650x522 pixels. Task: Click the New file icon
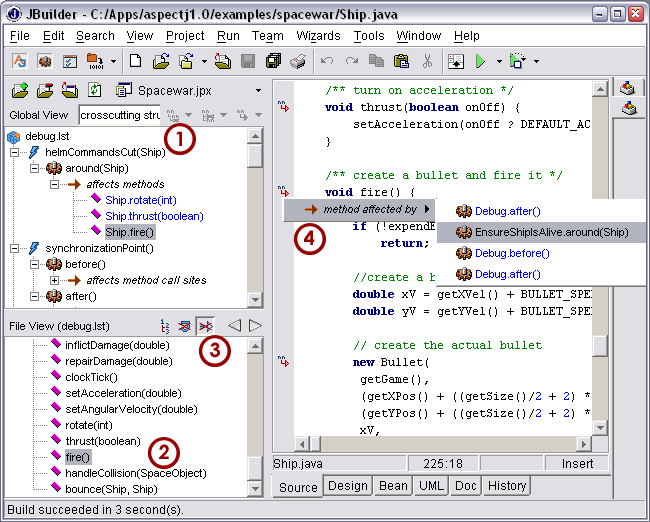[x=135, y=61]
